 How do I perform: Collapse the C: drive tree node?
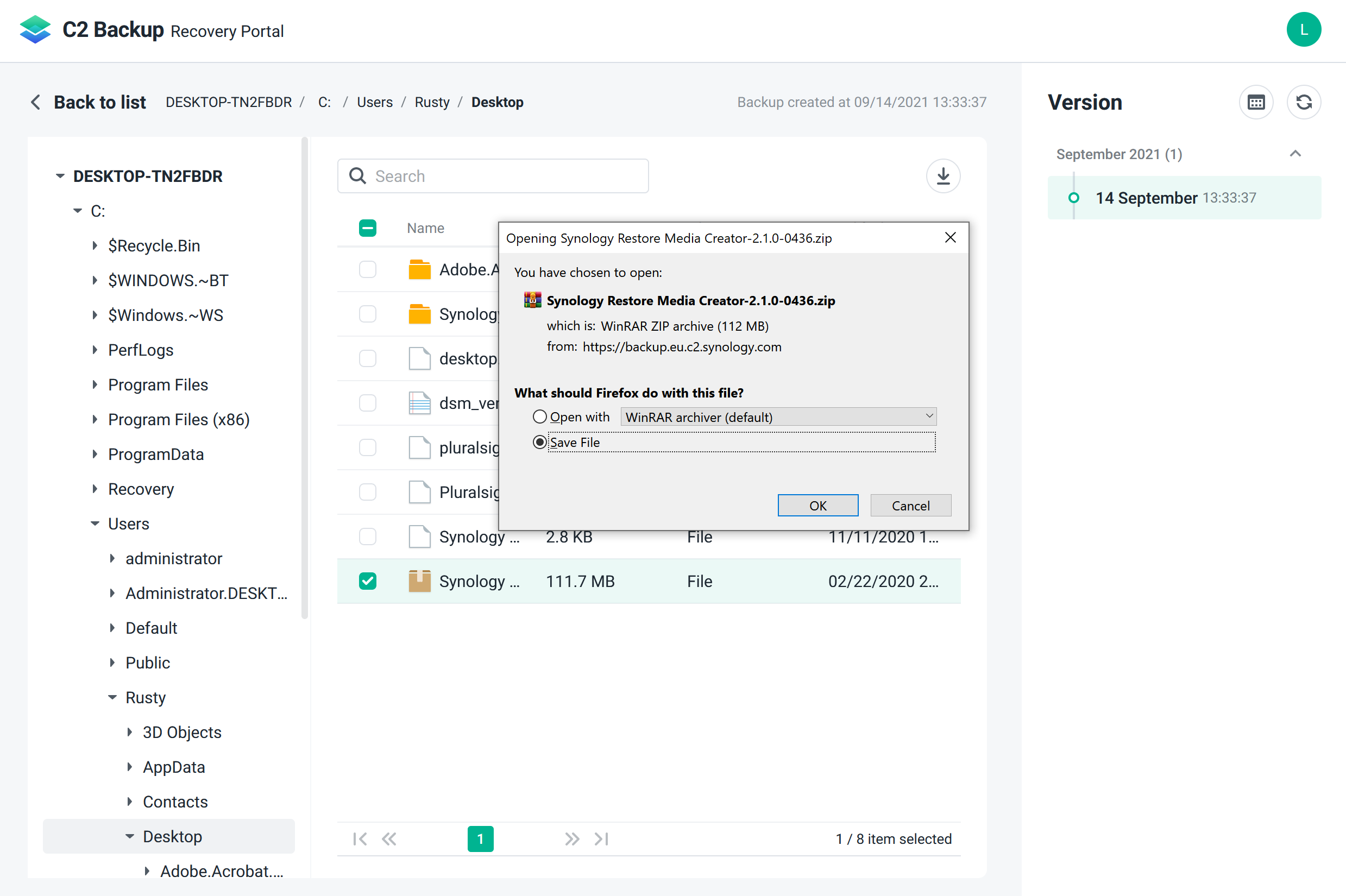(78, 211)
